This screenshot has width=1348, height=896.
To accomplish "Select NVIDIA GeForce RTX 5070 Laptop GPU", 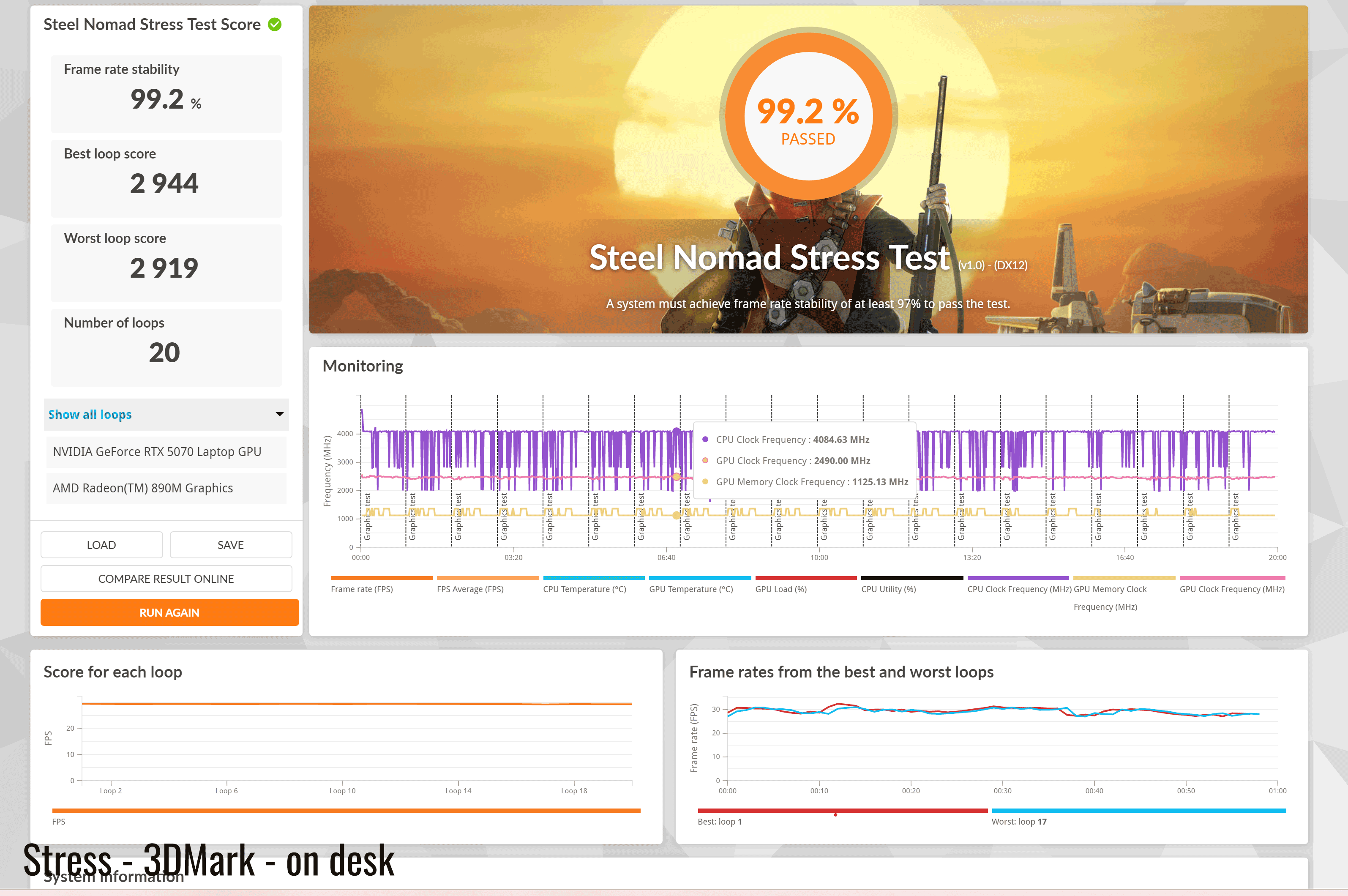I will [166, 451].
